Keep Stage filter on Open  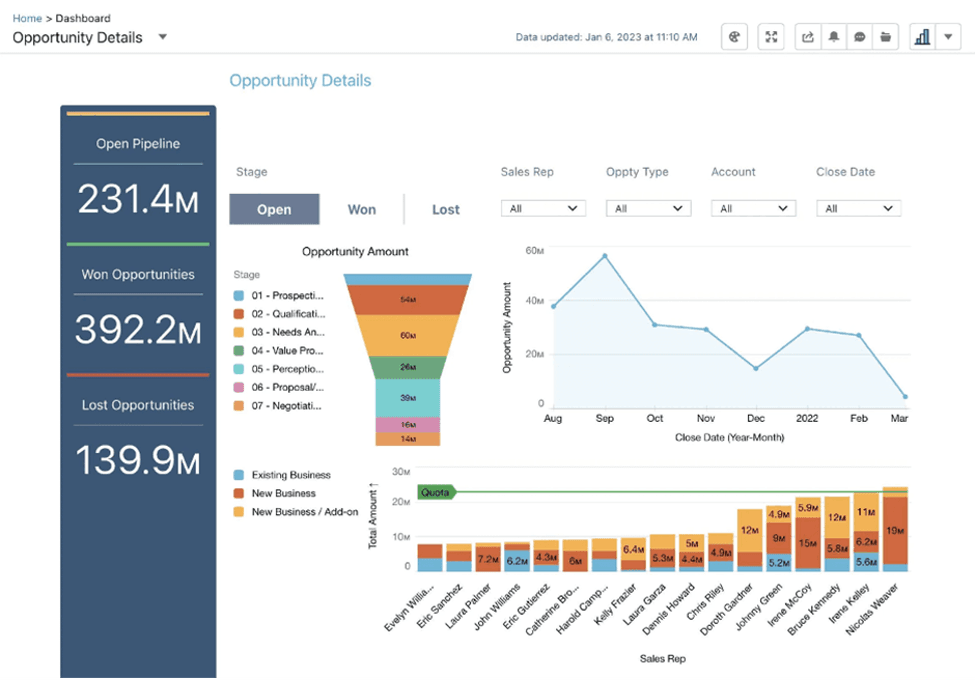274,209
